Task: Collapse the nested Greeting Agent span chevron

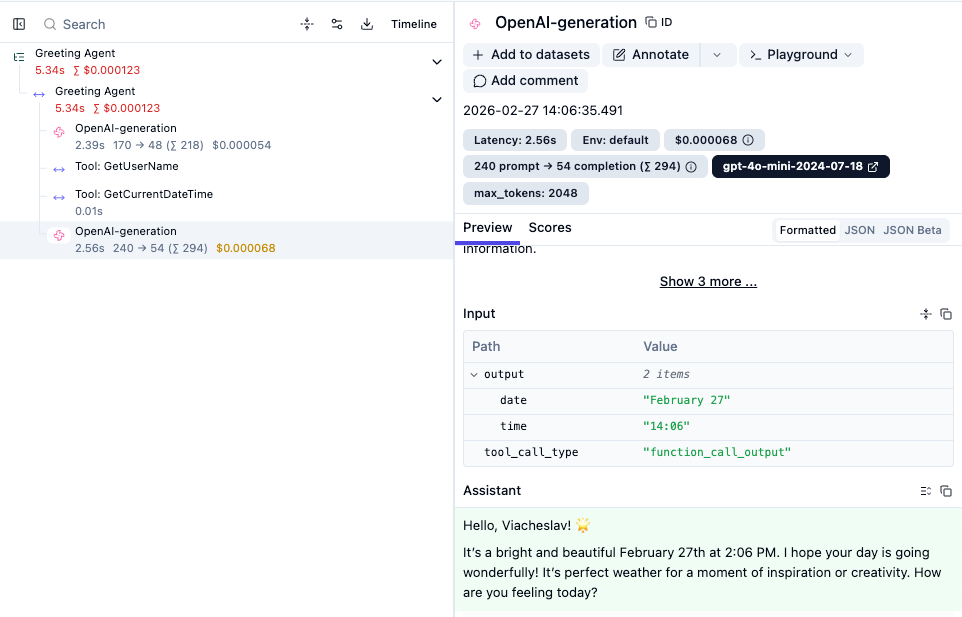Action: [x=437, y=100]
